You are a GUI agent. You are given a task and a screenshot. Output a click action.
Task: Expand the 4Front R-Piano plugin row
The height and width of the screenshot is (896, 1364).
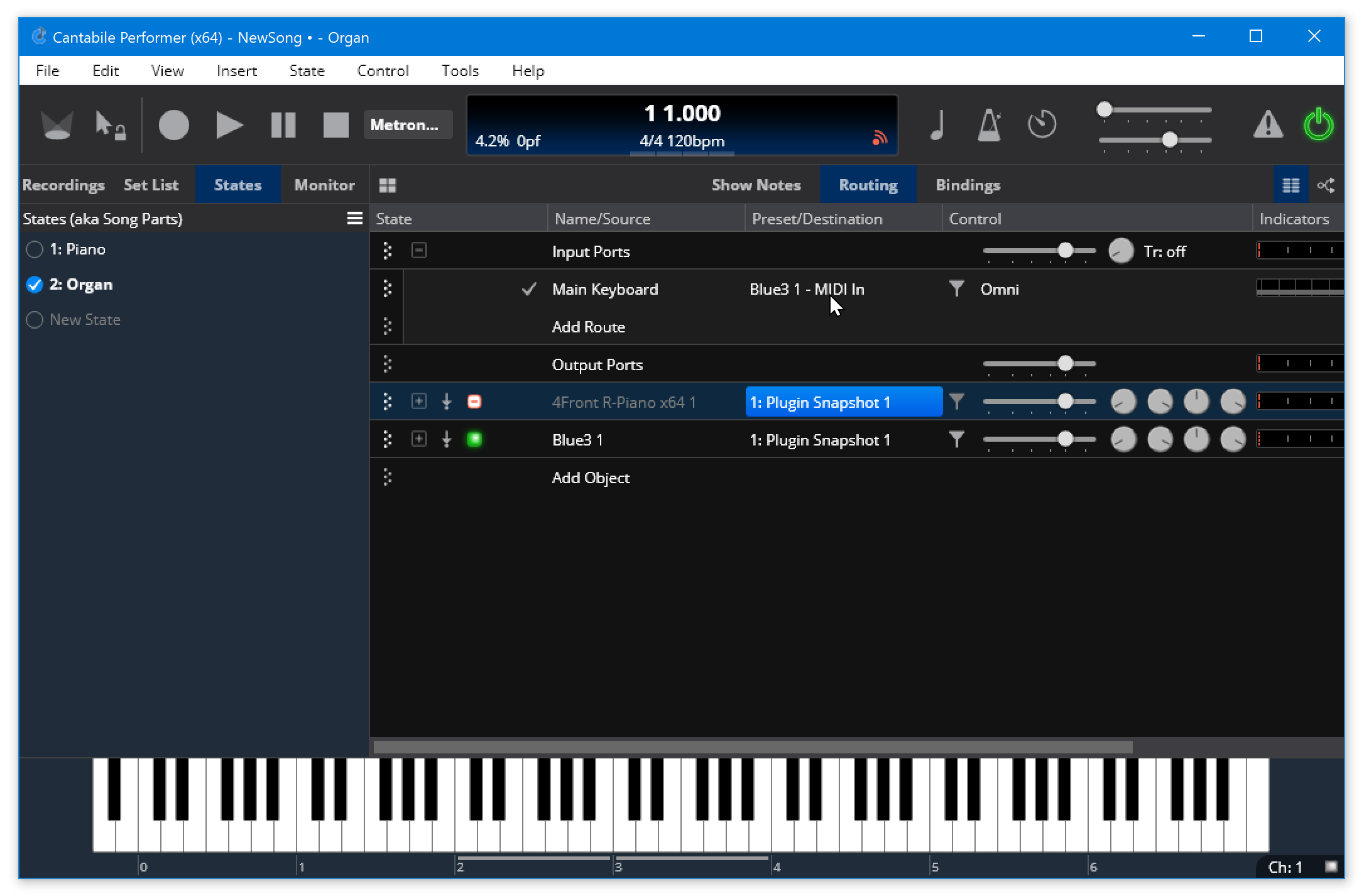point(419,402)
